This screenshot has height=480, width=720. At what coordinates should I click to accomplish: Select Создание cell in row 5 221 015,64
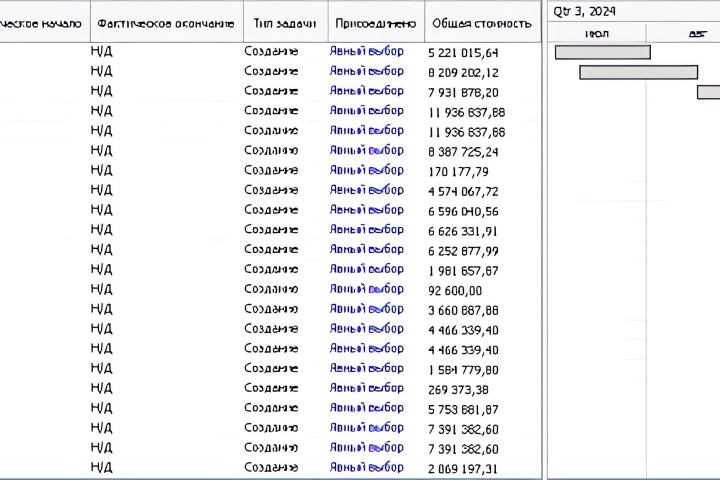click(271, 51)
